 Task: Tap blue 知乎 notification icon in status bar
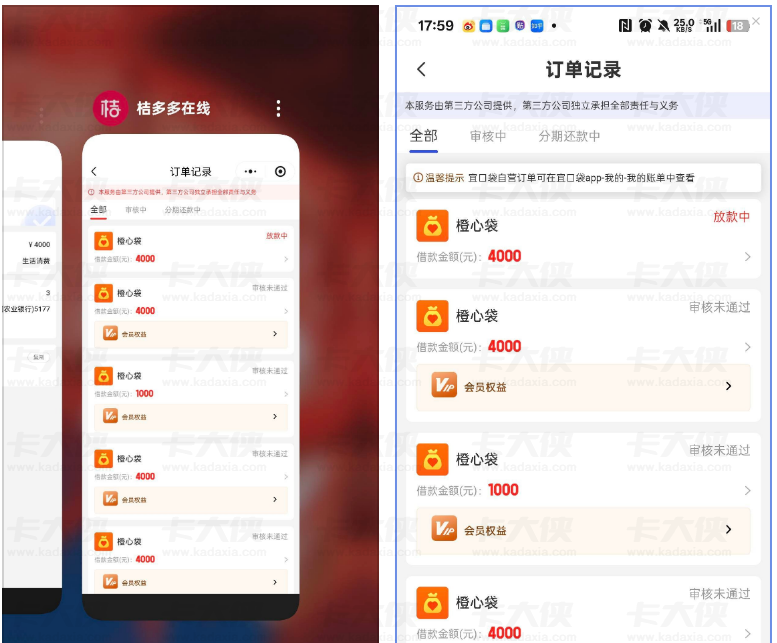pos(537,26)
